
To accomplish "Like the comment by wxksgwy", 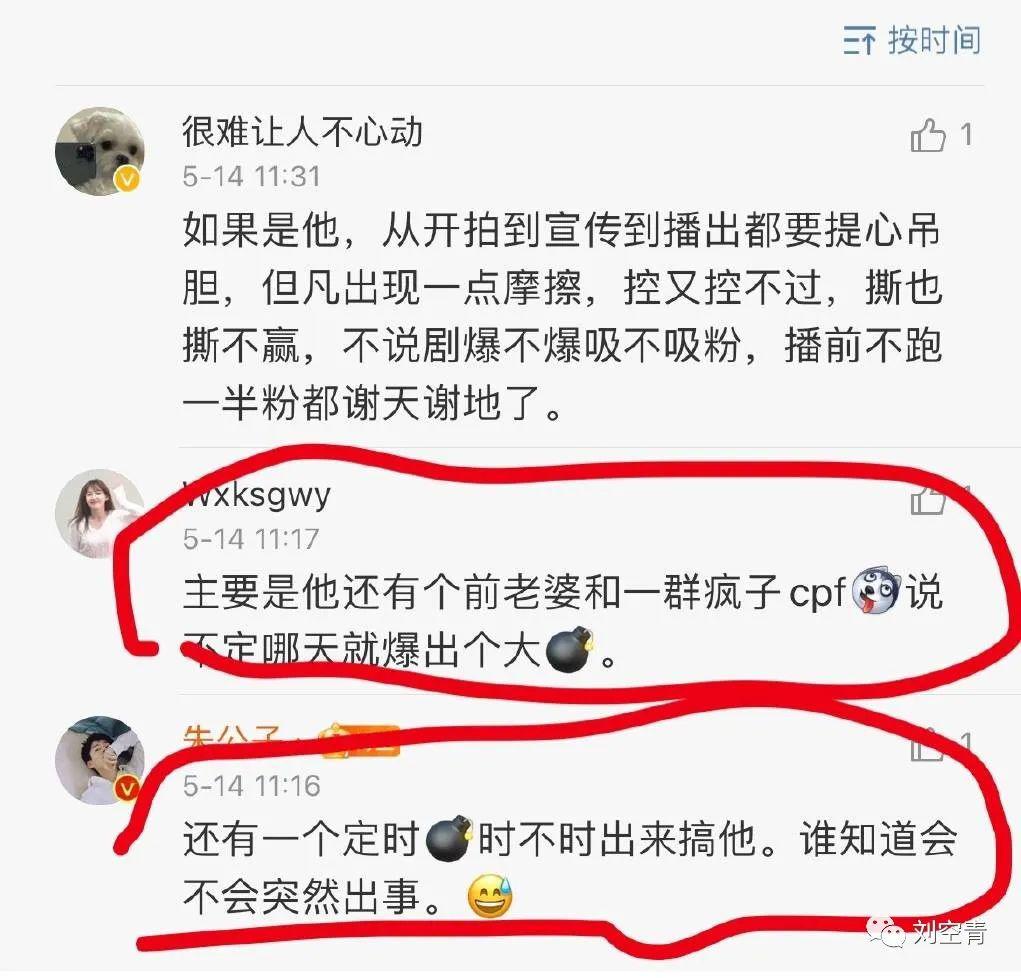I will coord(928,499).
